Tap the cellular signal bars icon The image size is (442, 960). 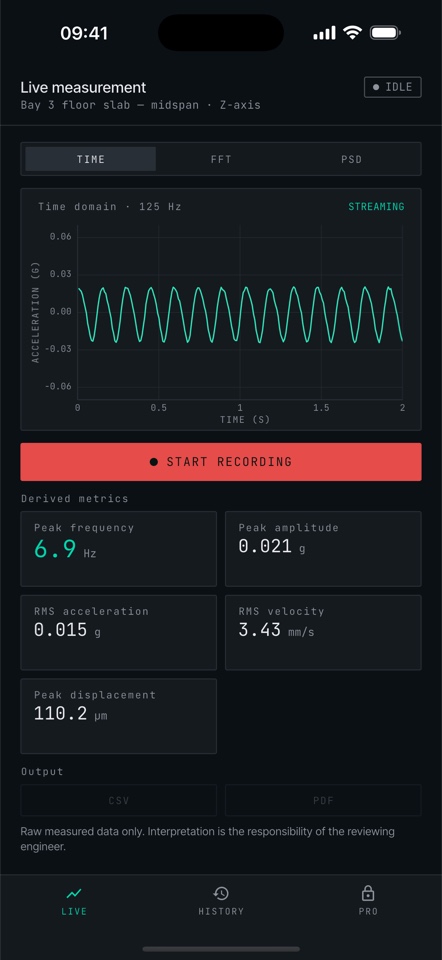[324, 33]
